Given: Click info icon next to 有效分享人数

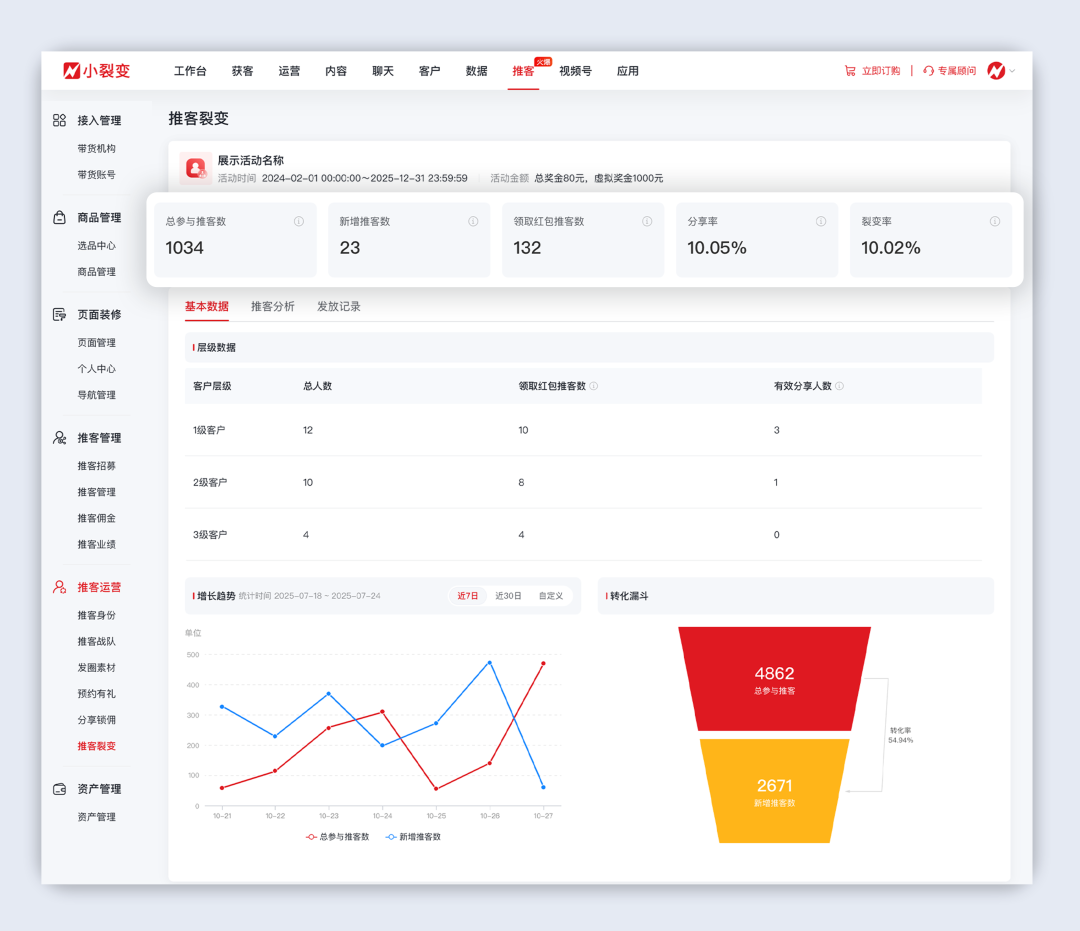Looking at the screenshot, I should point(839,386).
